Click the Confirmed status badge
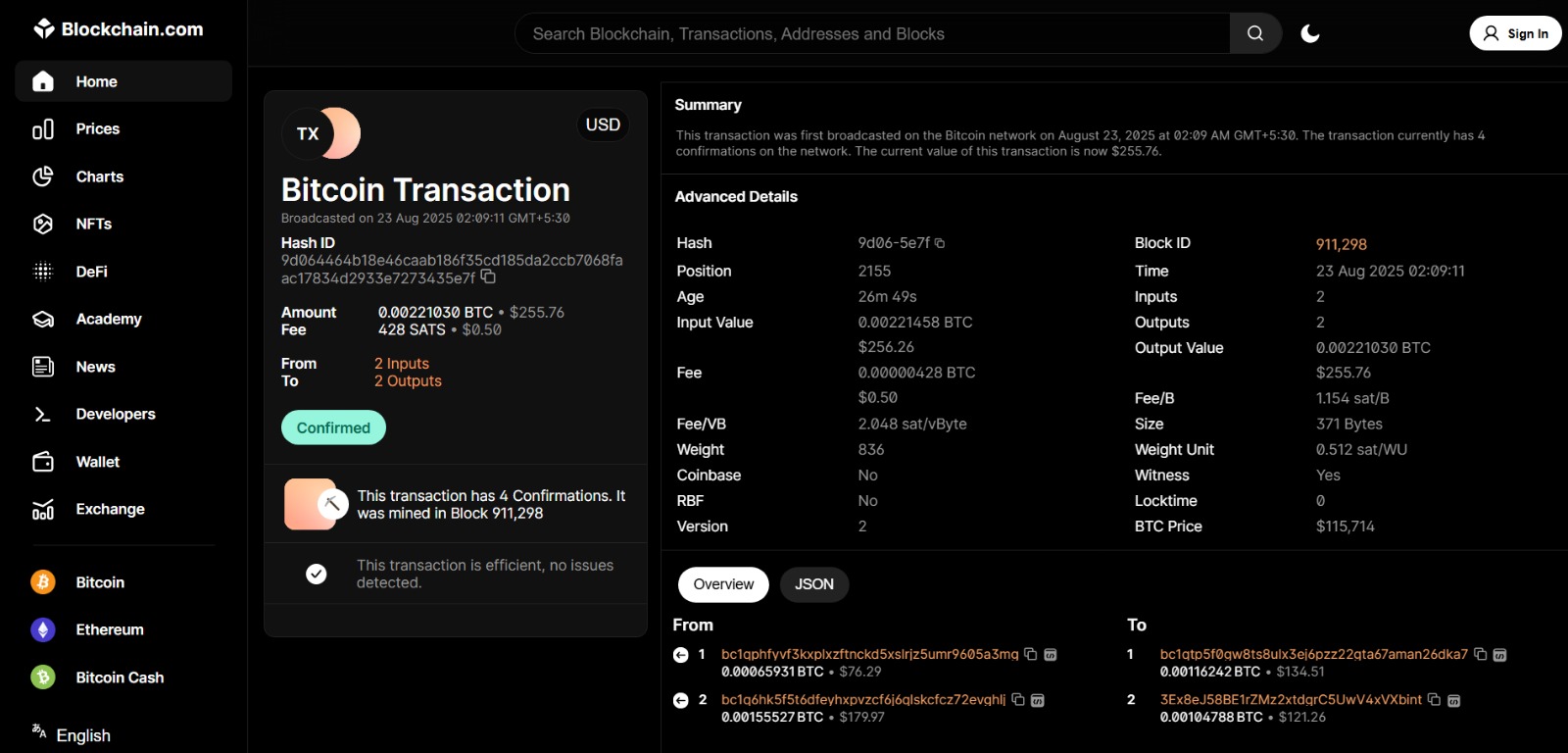 coord(333,427)
